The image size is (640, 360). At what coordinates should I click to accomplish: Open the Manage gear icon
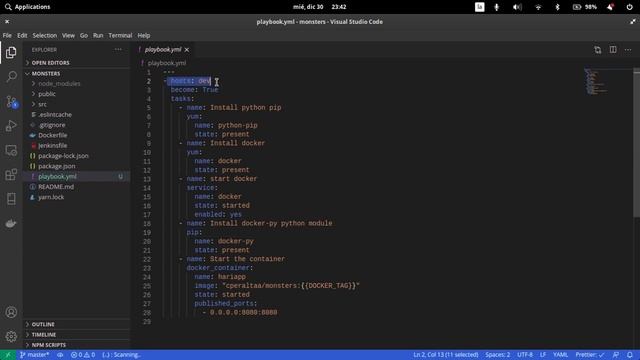[x=11, y=336]
